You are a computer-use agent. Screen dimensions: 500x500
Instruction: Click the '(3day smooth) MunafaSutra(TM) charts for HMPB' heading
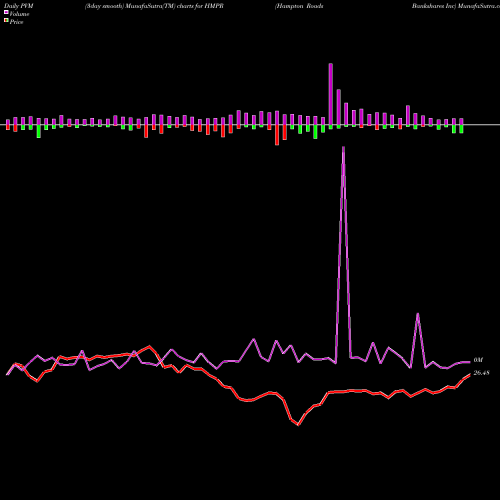pos(154,6)
